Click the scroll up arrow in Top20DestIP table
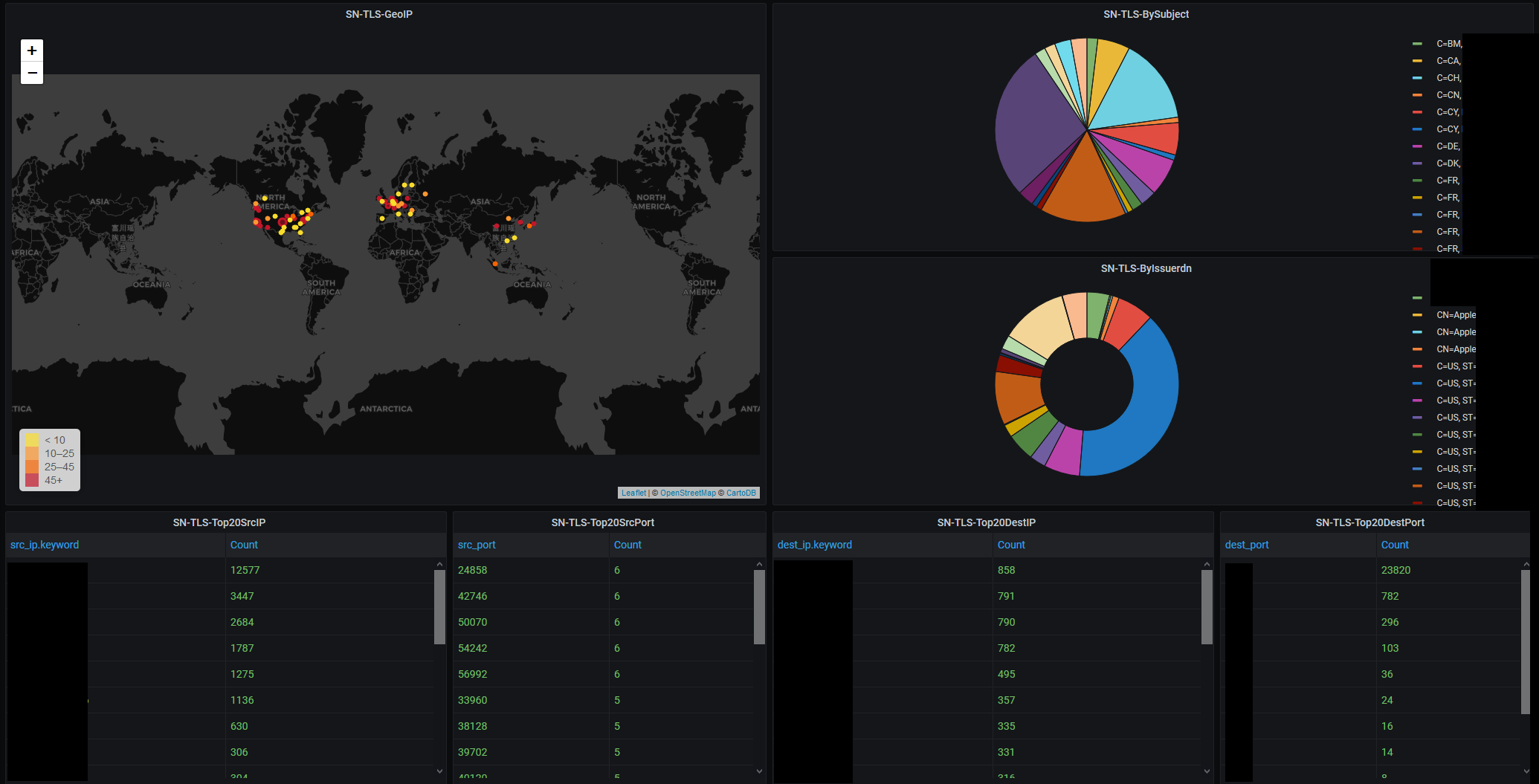Image resolution: width=1539 pixels, height=784 pixels. pyautogui.click(x=1207, y=565)
